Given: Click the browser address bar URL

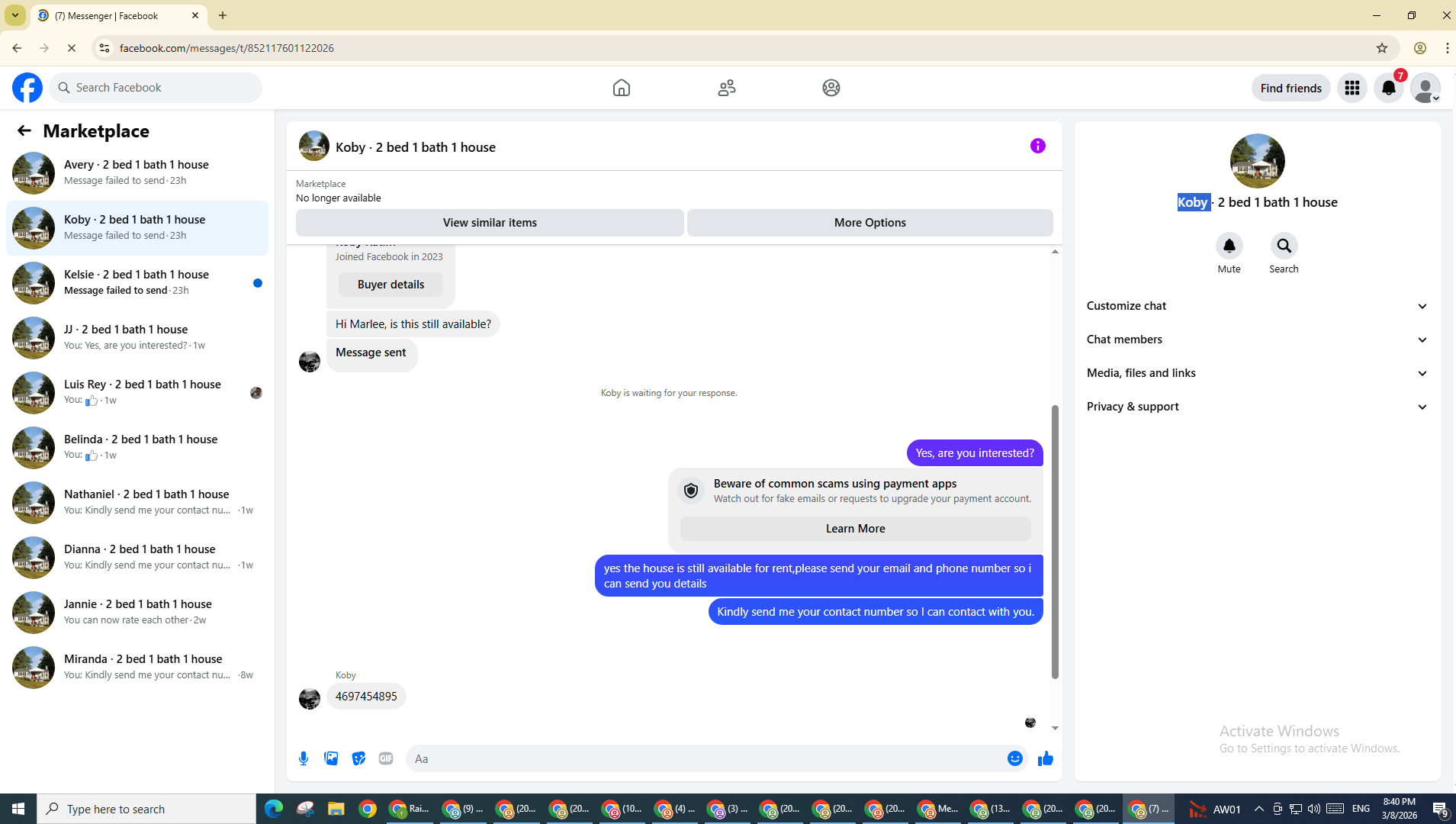Looking at the screenshot, I should (x=227, y=48).
